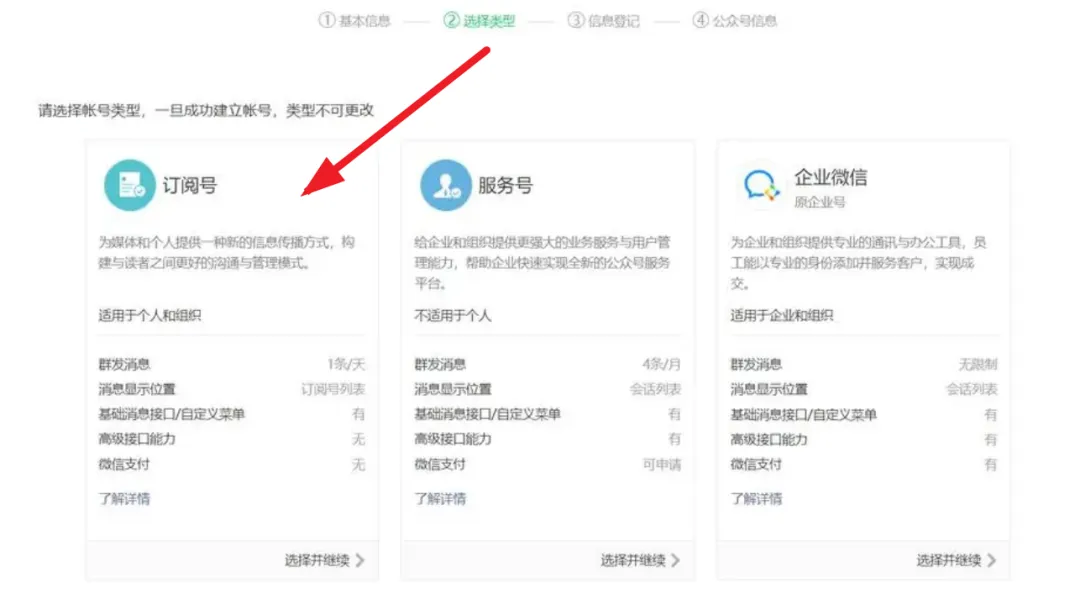
Task: Click the chevron arrow in the 服务号 card footer
Action: point(676,561)
